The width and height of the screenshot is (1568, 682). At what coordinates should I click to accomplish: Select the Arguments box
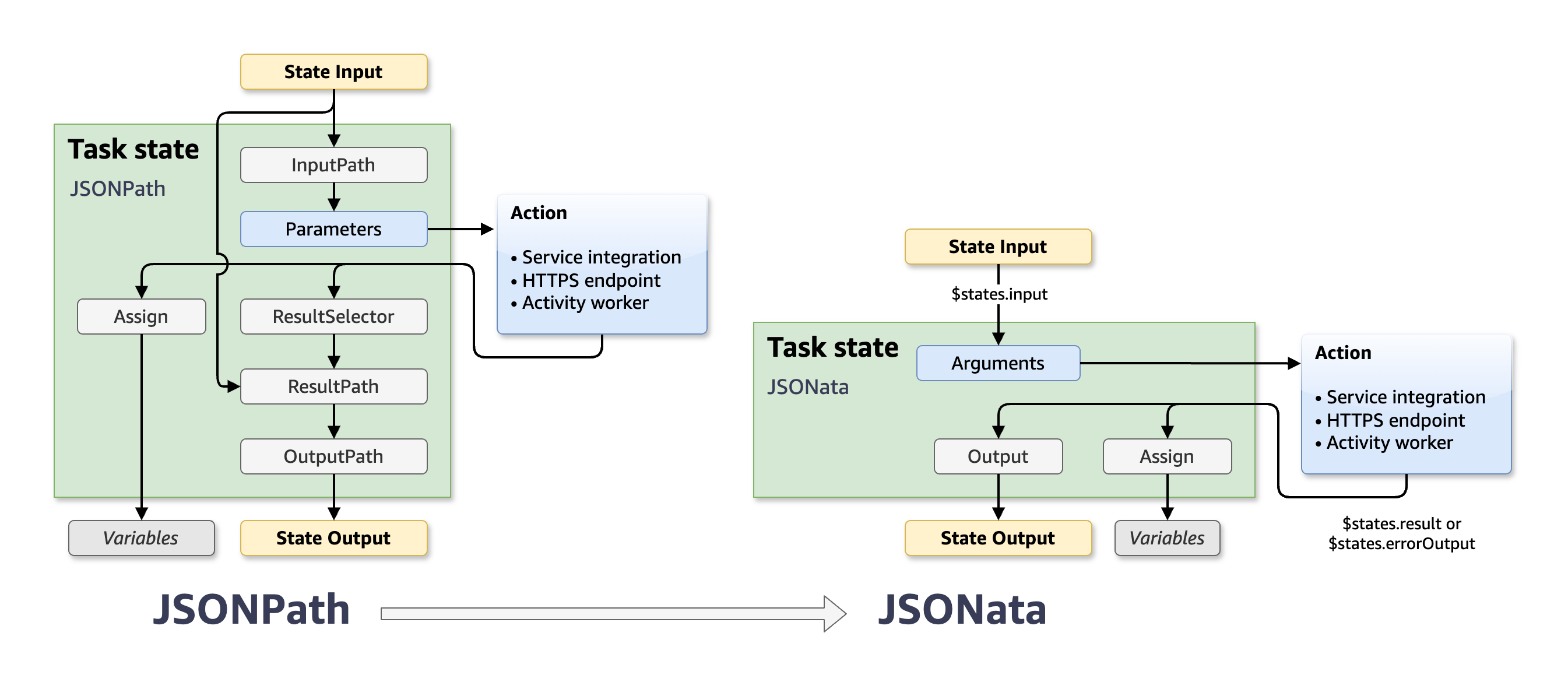999,364
